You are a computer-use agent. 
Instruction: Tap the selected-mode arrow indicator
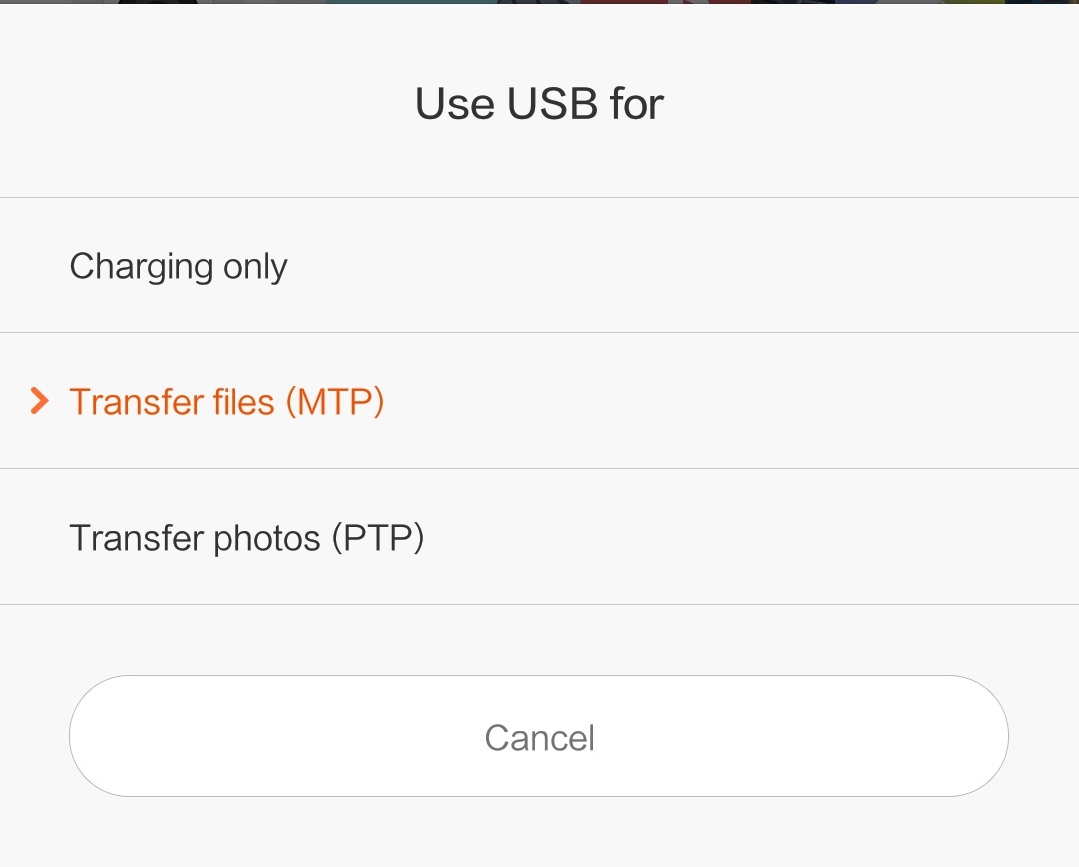[x=40, y=401]
